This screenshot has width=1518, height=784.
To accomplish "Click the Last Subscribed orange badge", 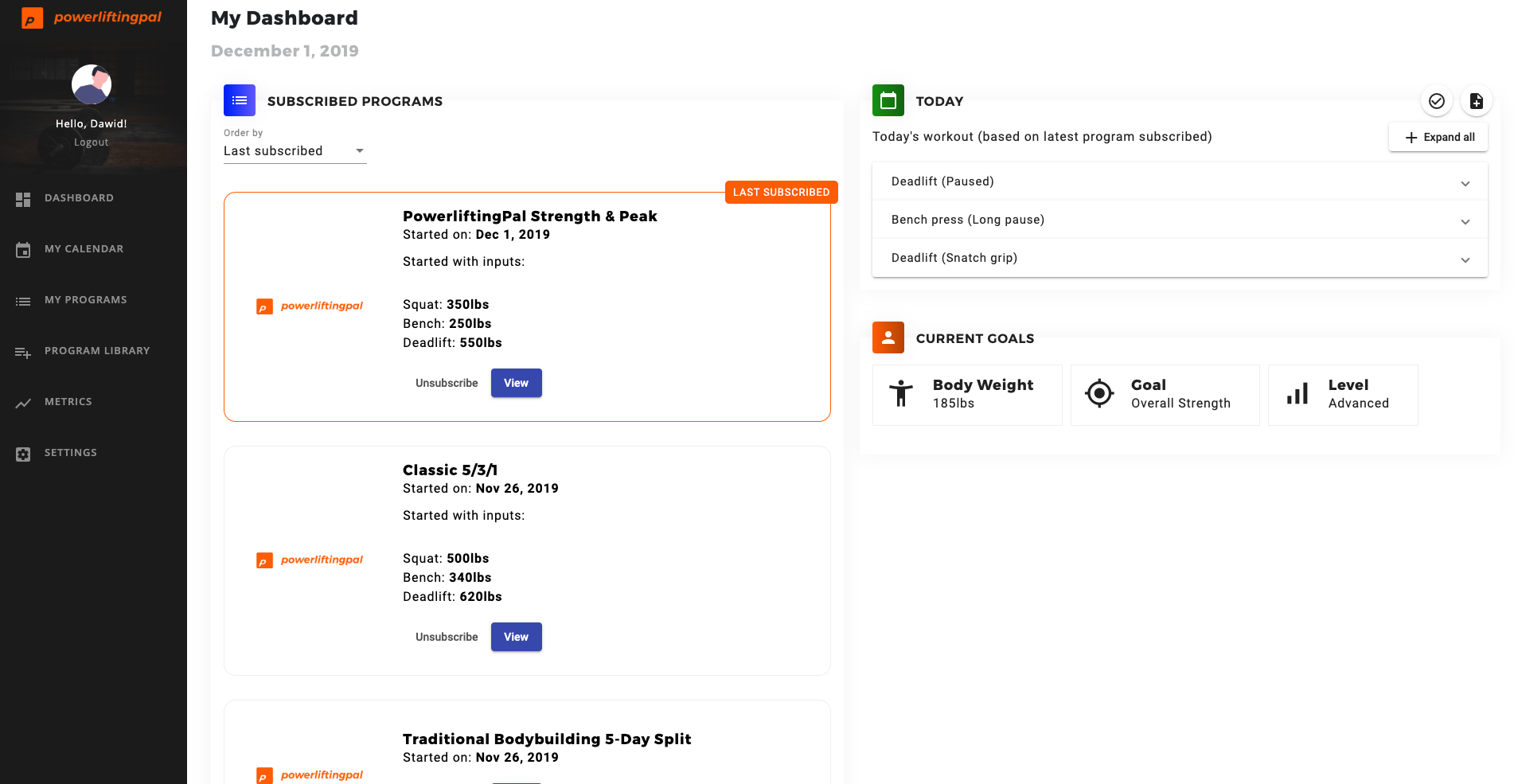I will (x=781, y=192).
